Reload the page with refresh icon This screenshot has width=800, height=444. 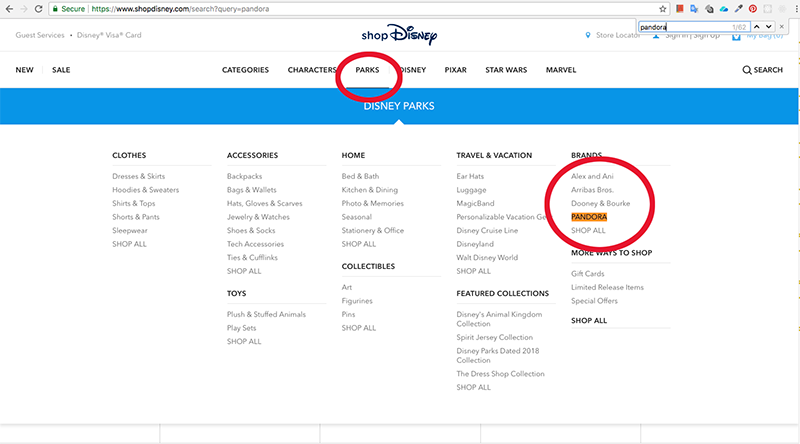[x=37, y=9]
